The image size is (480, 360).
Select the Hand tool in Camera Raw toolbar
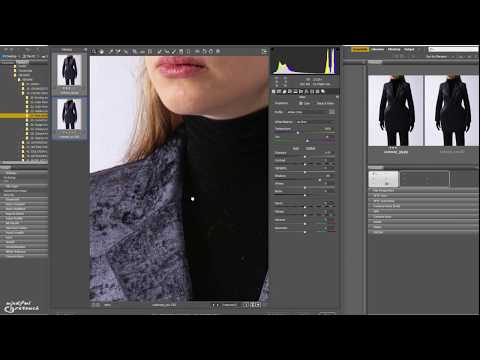(x=101, y=52)
